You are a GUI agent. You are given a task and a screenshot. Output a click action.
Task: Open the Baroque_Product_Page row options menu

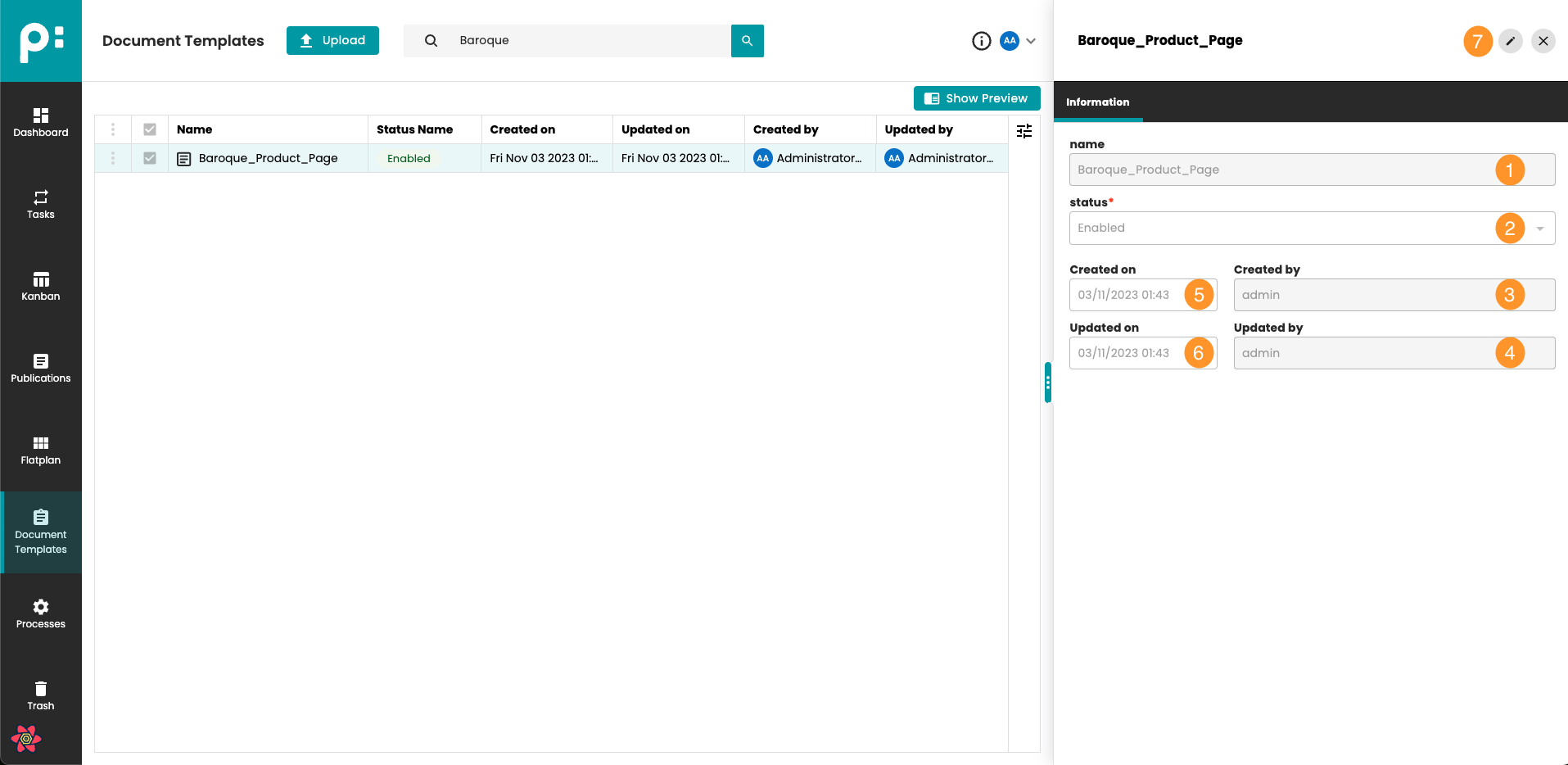pyautogui.click(x=113, y=158)
